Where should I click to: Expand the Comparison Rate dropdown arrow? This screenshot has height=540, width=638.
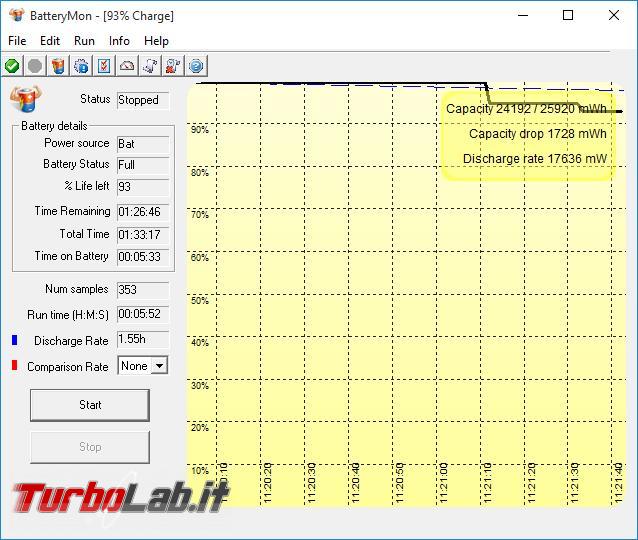(160, 365)
